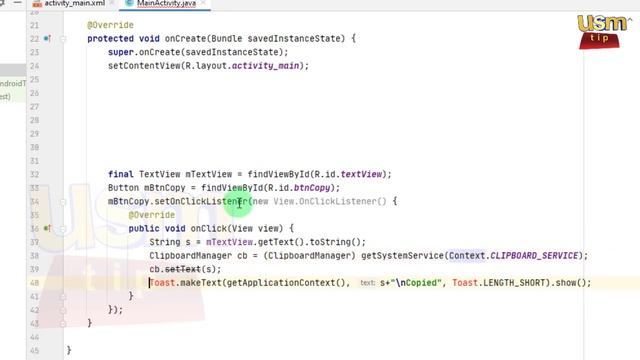Click 'mTextView' declaration on line 32
The width and height of the screenshot is (640, 360).
click(x=209, y=174)
